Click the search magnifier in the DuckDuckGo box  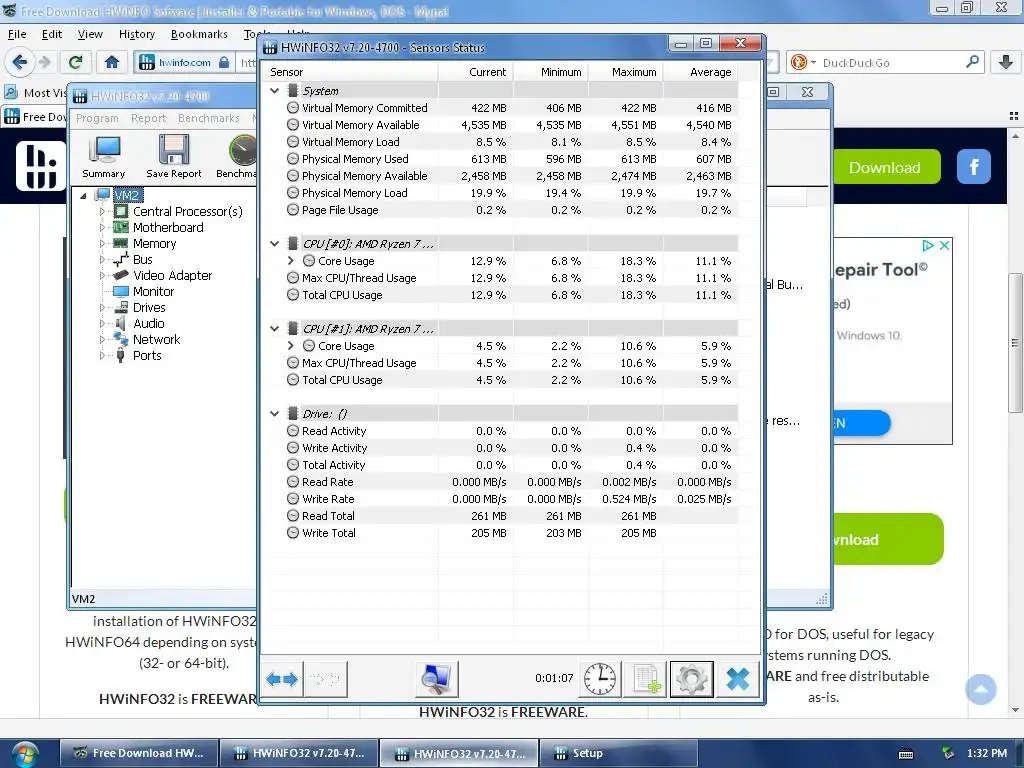[x=972, y=62]
